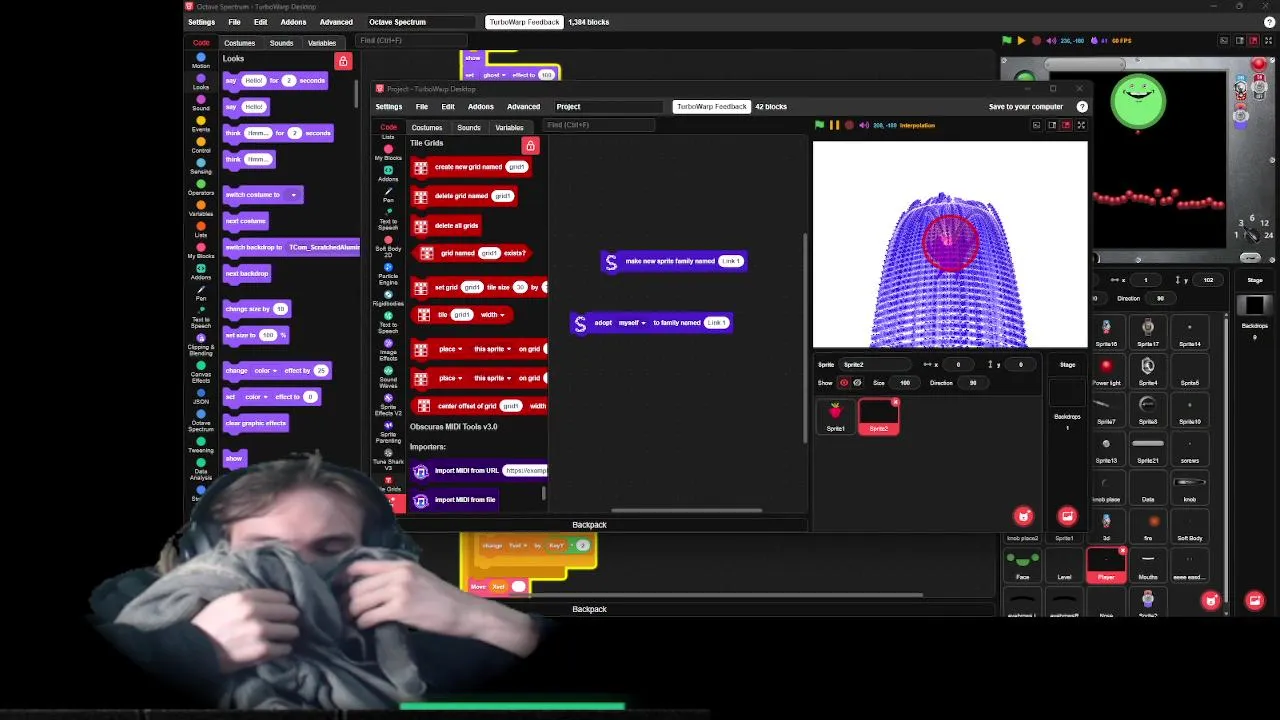This screenshot has height=720, width=1280.
Task: Open File menu in Project window
Action: pyautogui.click(x=422, y=106)
